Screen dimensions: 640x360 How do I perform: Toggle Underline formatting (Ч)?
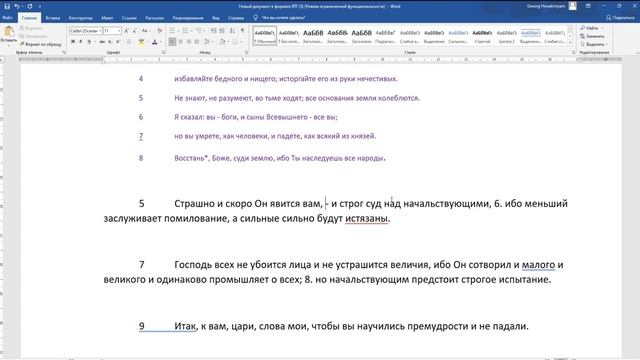click(x=89, y=42)
